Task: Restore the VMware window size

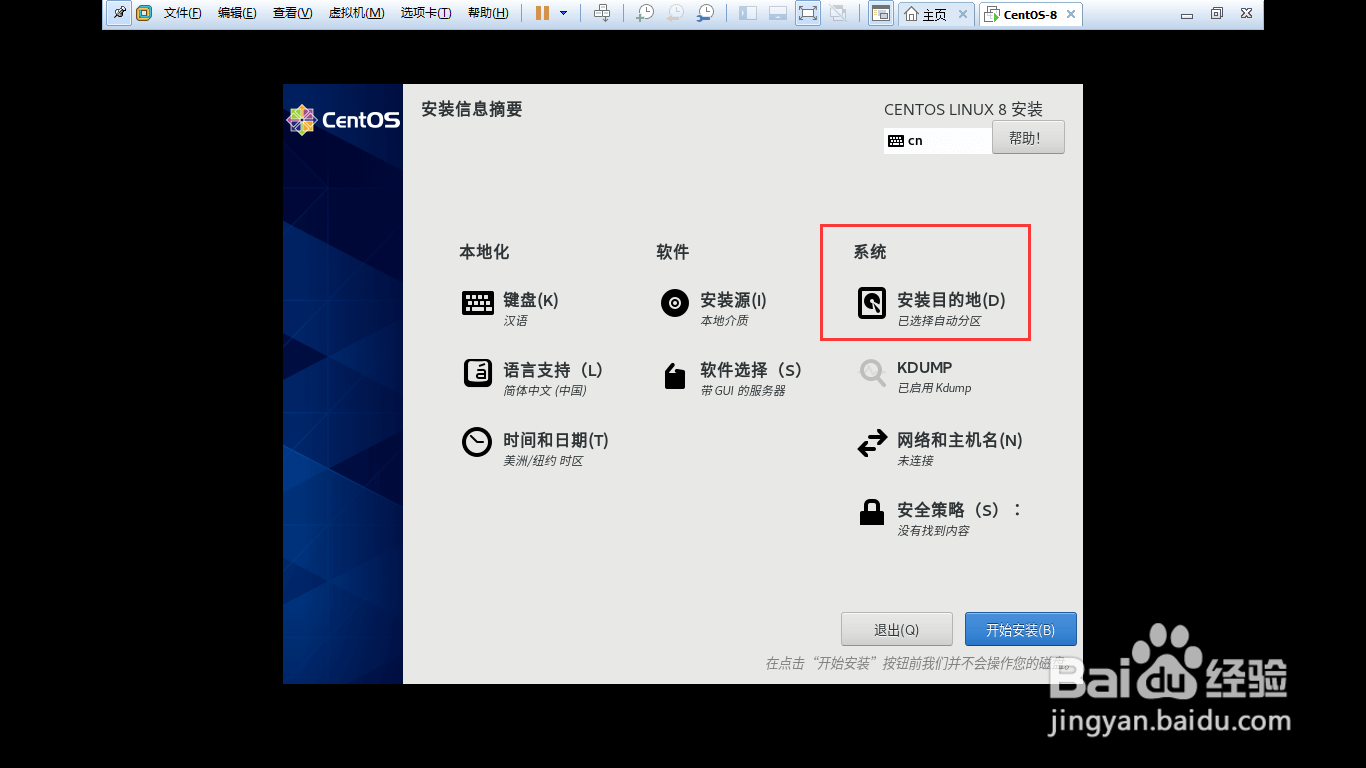Action: [1217, 14]
